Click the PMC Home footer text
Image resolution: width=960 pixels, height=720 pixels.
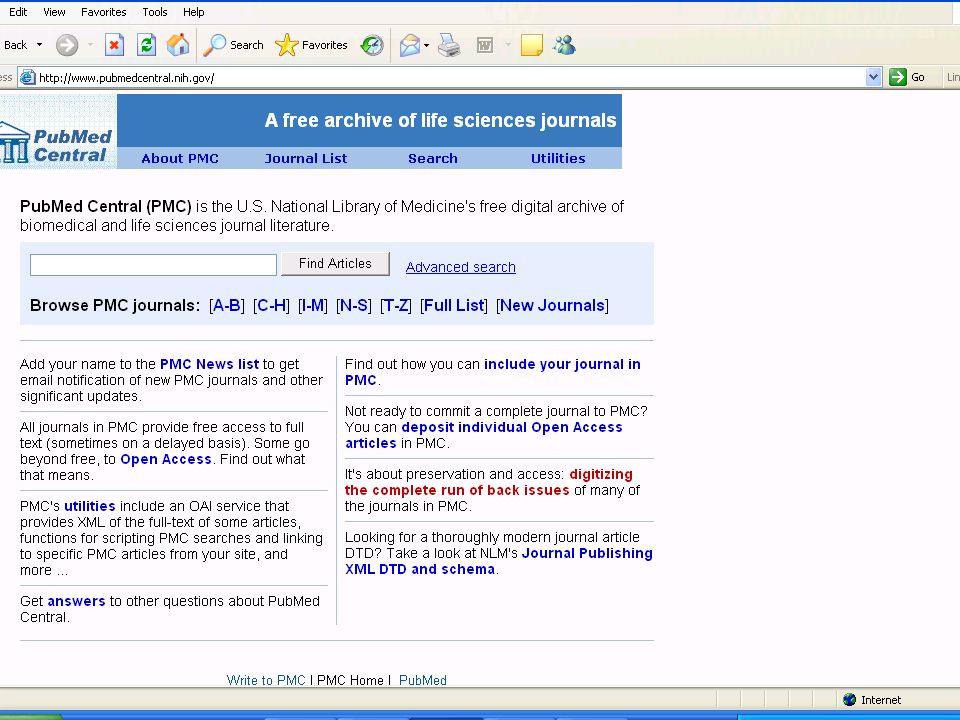pyautogui.click(x=350, y=680)
